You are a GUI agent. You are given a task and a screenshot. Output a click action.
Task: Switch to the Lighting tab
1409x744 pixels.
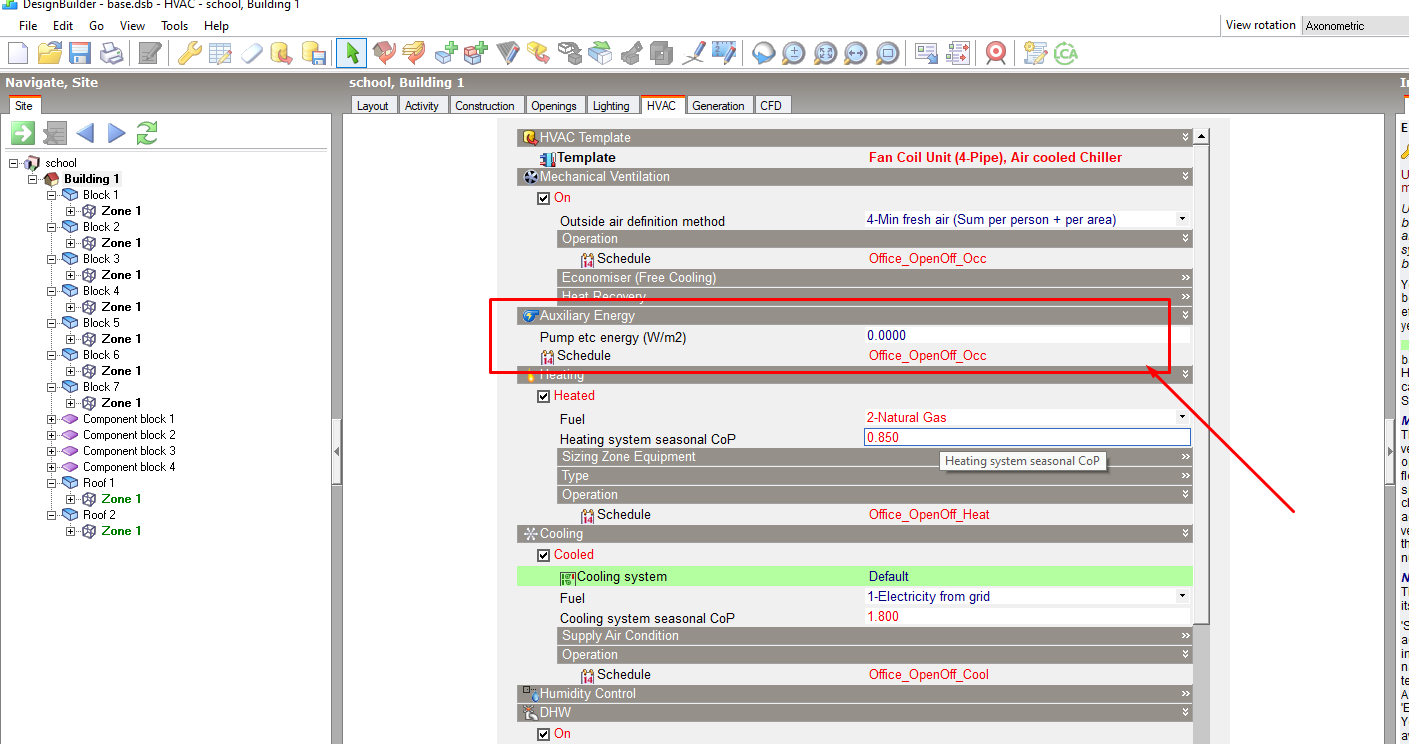pyautogui.click(x=611, y=106)
